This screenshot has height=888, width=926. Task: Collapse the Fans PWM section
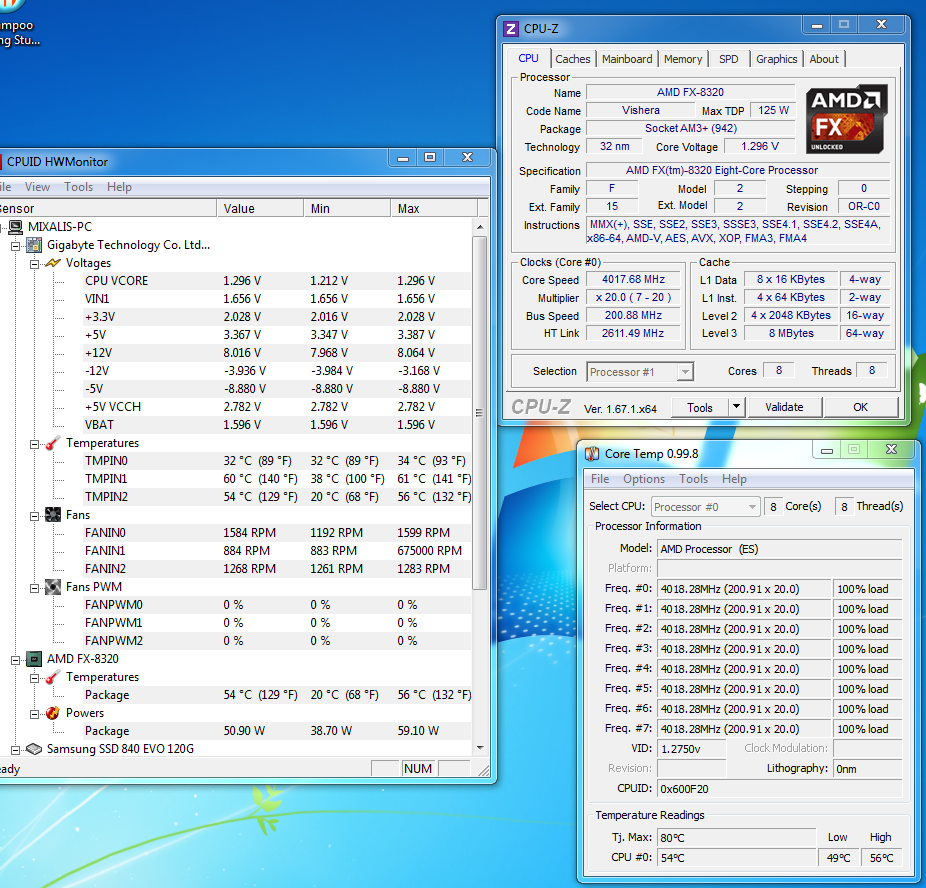(x=34, y=588)
